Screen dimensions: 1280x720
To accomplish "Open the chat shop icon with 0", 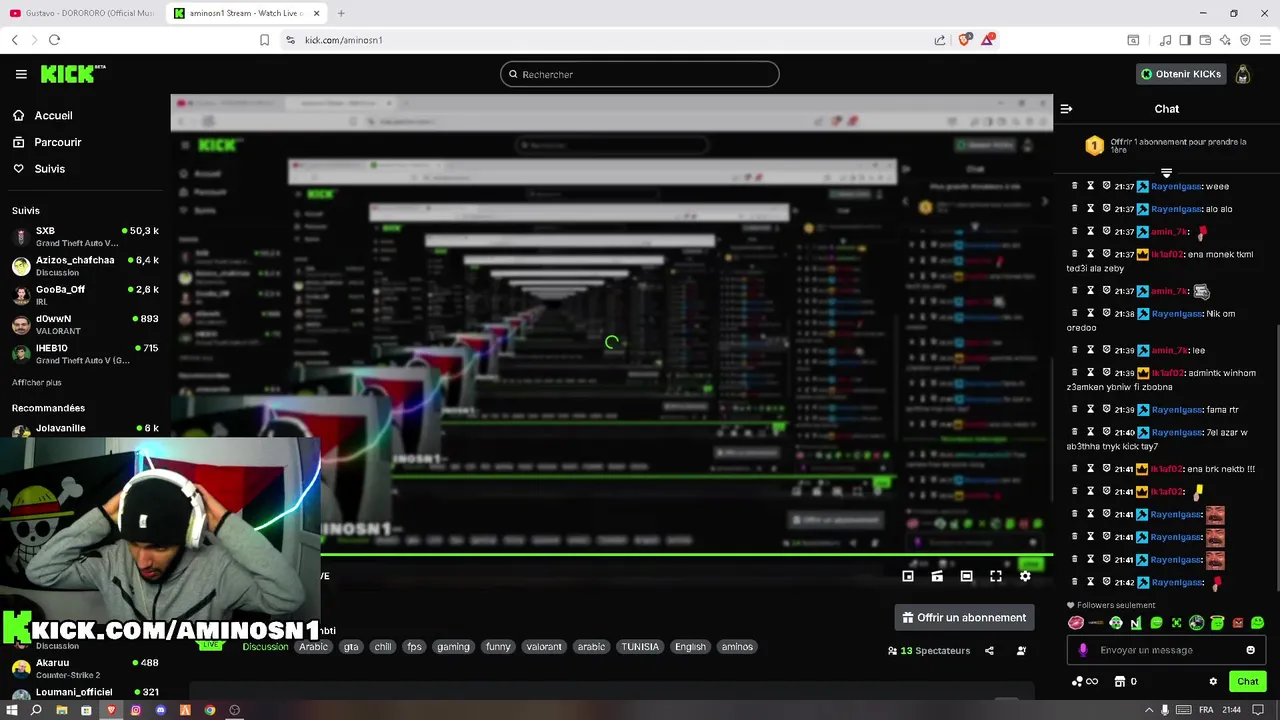I will coord(1125,682).
